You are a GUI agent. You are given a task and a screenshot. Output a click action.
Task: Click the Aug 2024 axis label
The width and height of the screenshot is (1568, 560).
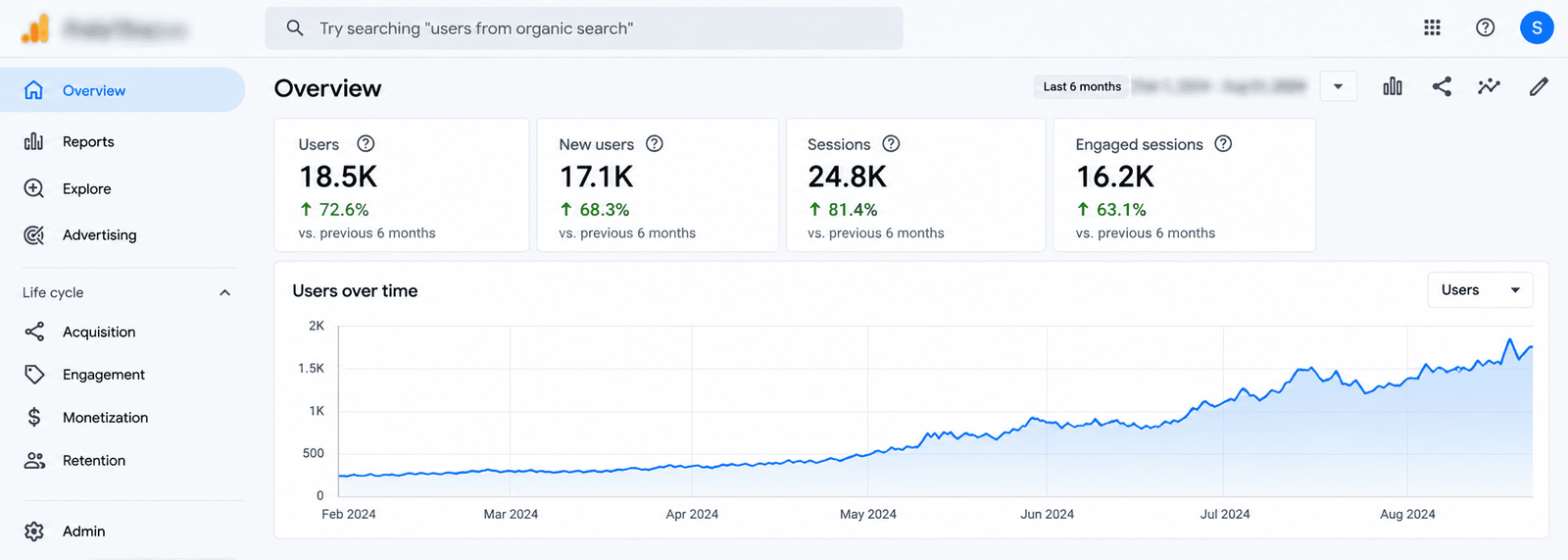[1407, 514]
